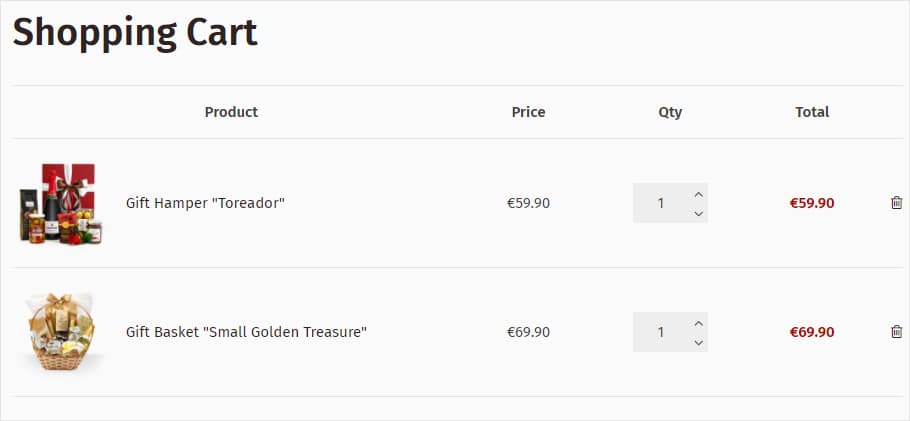The image size is (910, 421).
Task: Open the Gift Hamper "Toreador" product image
Action: [x=61, y=203]
